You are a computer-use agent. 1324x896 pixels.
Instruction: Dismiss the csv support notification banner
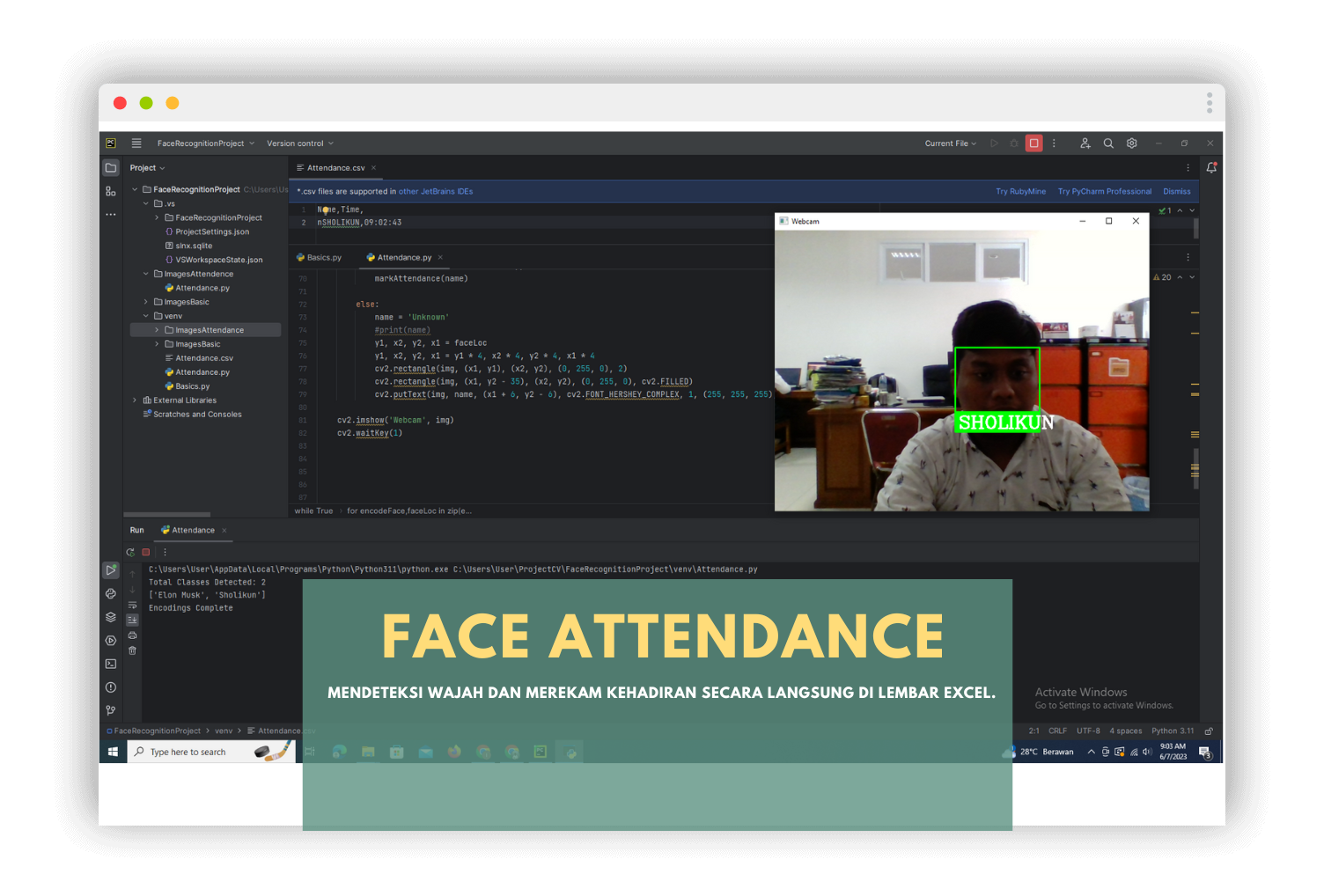coord(1177,191)
